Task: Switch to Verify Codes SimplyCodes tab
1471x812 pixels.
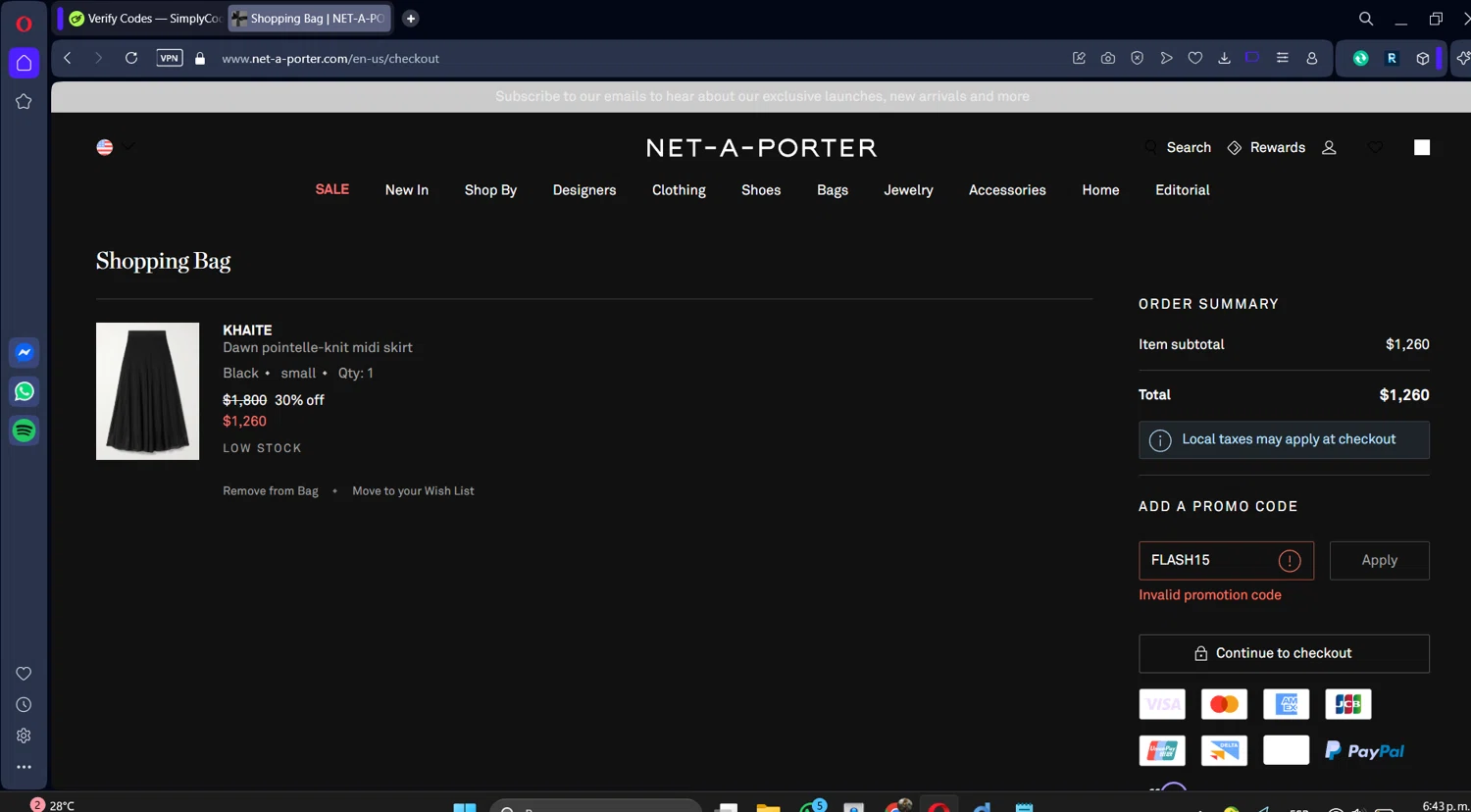Action: click(x=145, y=19)
